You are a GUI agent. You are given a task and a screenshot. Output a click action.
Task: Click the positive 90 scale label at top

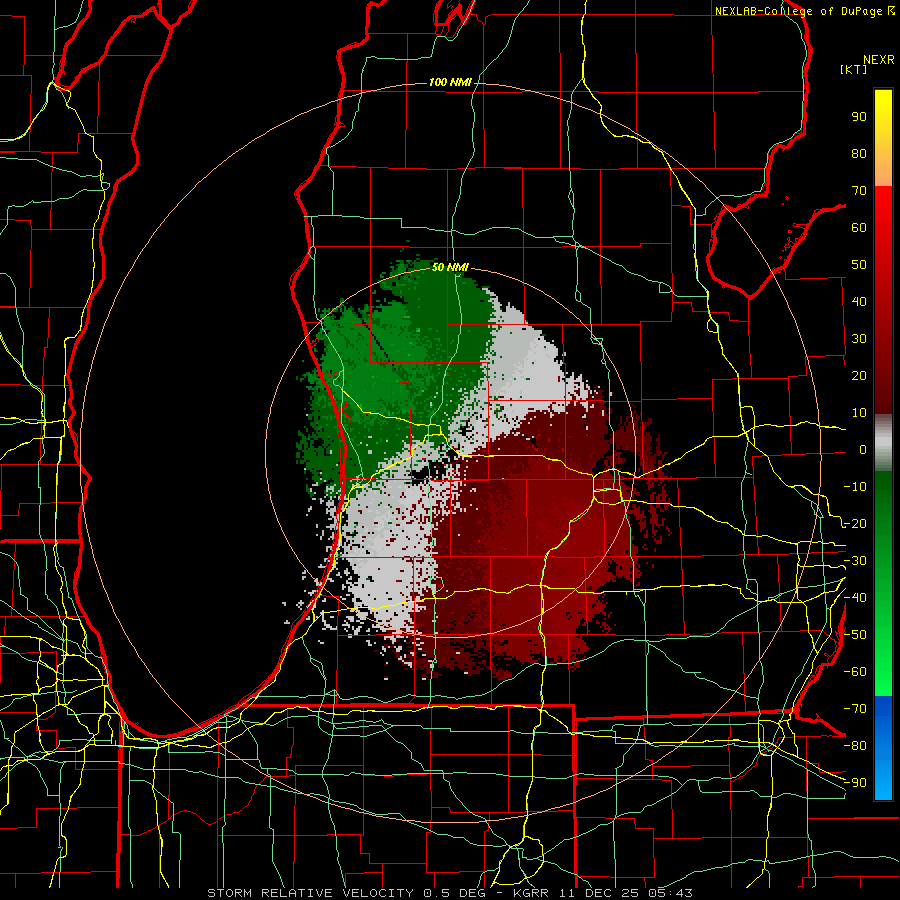[x=859, y=117]
